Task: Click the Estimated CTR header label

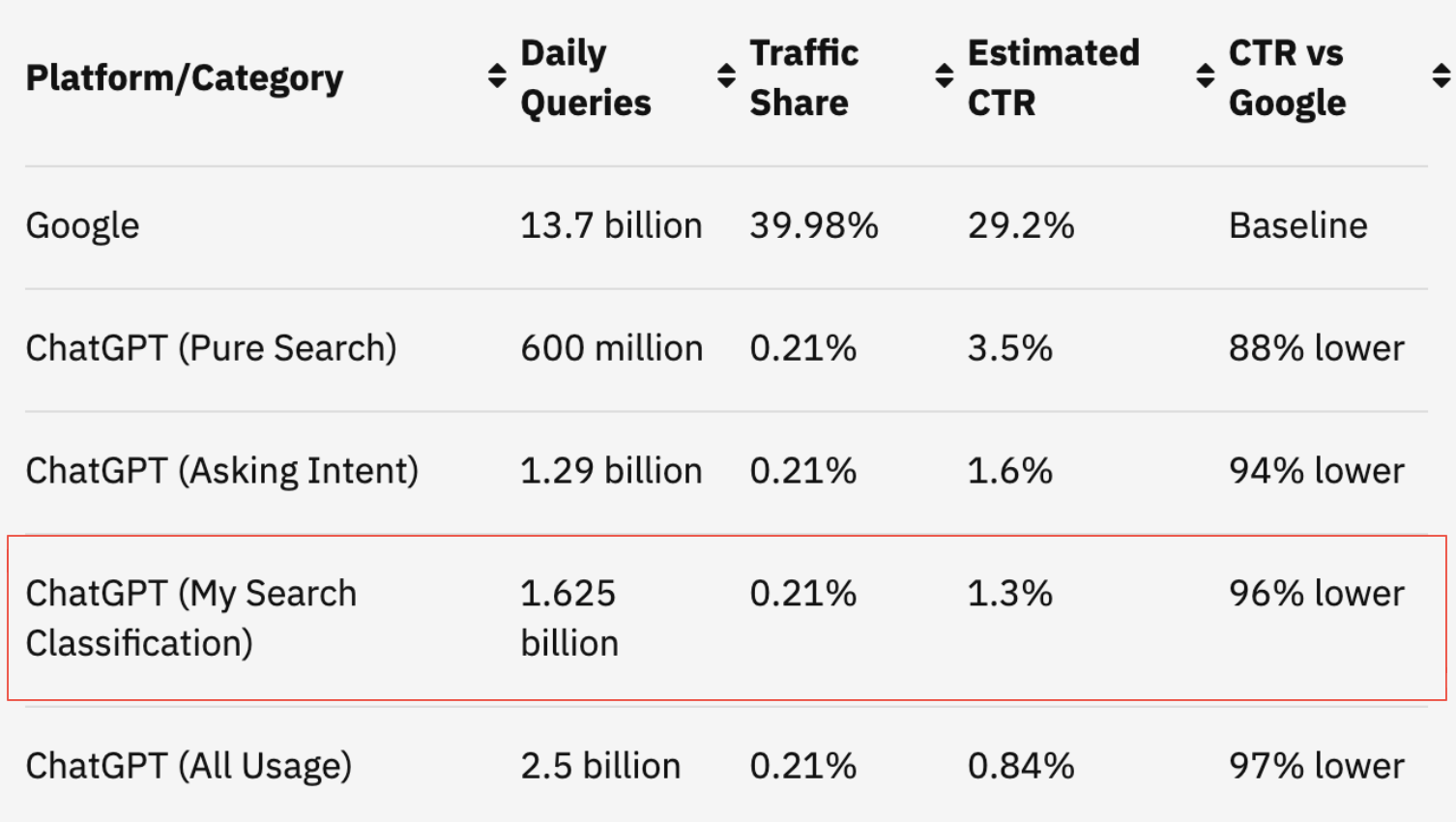Action: (x=1053, y=77)
